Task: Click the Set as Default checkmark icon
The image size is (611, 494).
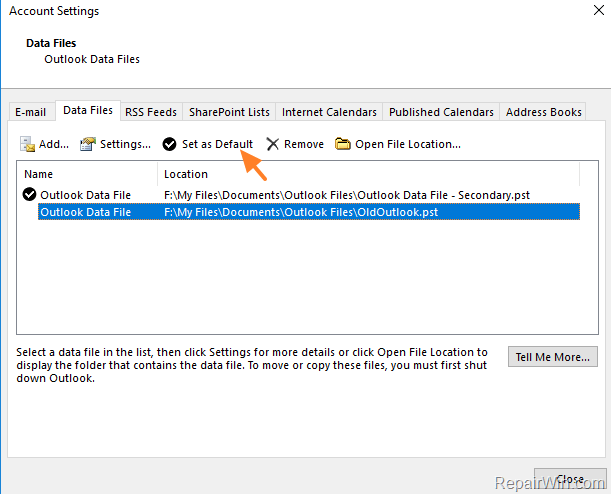Action: (170, 144)
